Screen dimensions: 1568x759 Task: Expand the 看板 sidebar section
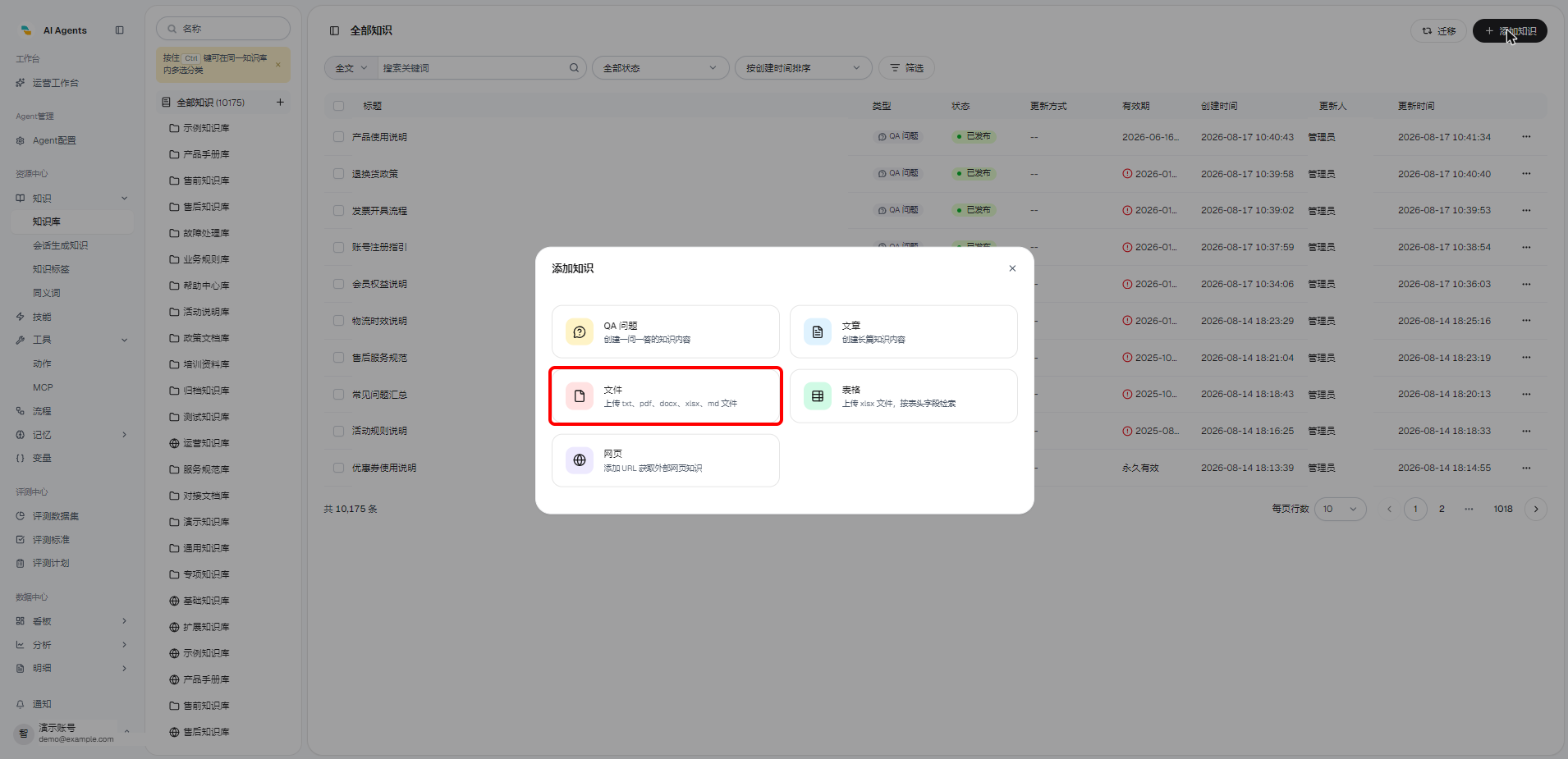point(70,621)
